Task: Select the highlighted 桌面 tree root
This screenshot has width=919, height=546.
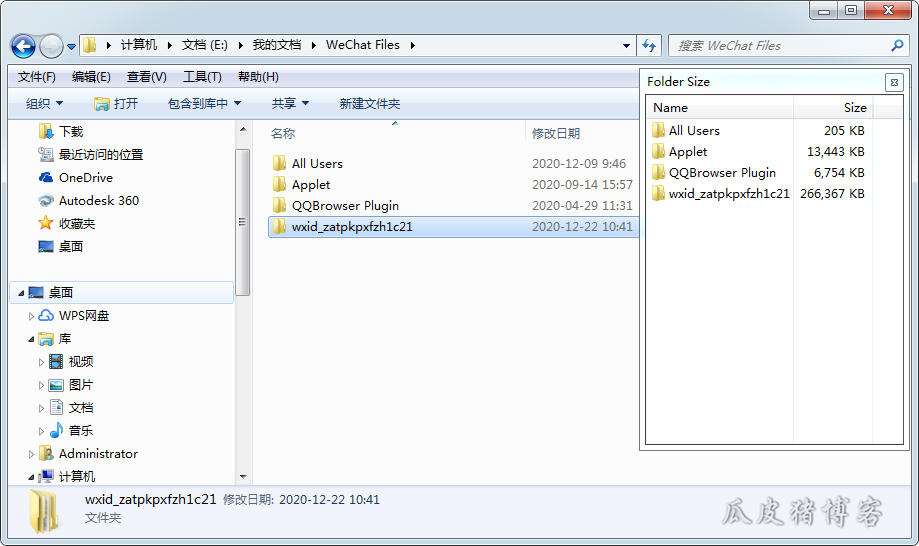Action: click(x=121, y=292)
